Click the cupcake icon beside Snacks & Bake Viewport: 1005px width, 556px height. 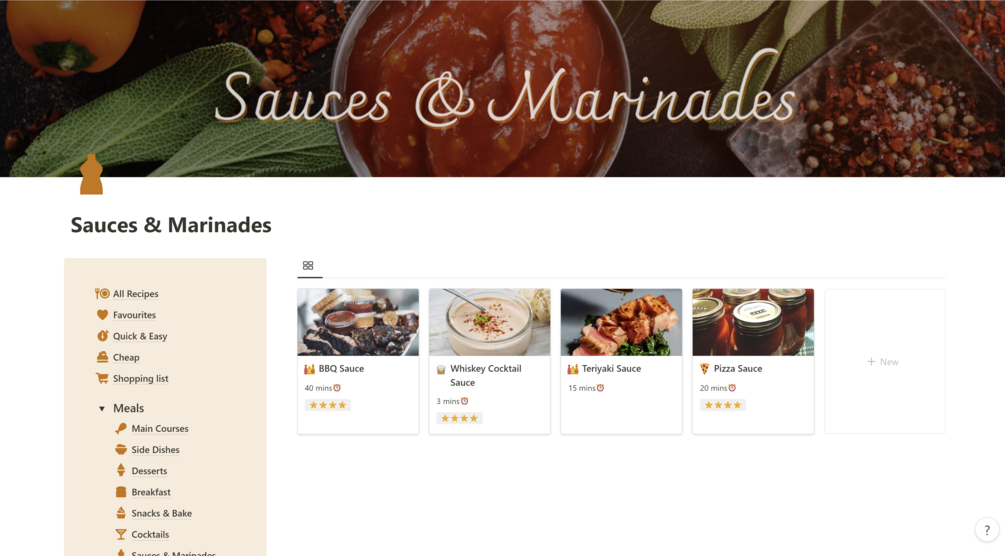coord(121,513)
